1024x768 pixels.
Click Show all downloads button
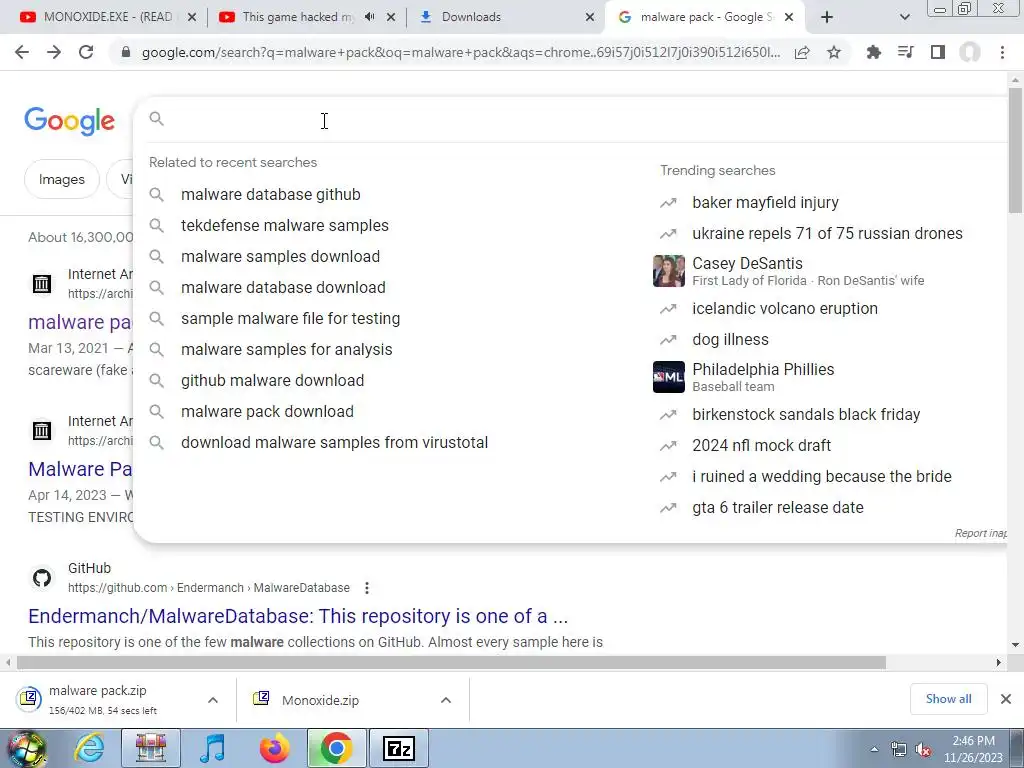tap(948, 699)
